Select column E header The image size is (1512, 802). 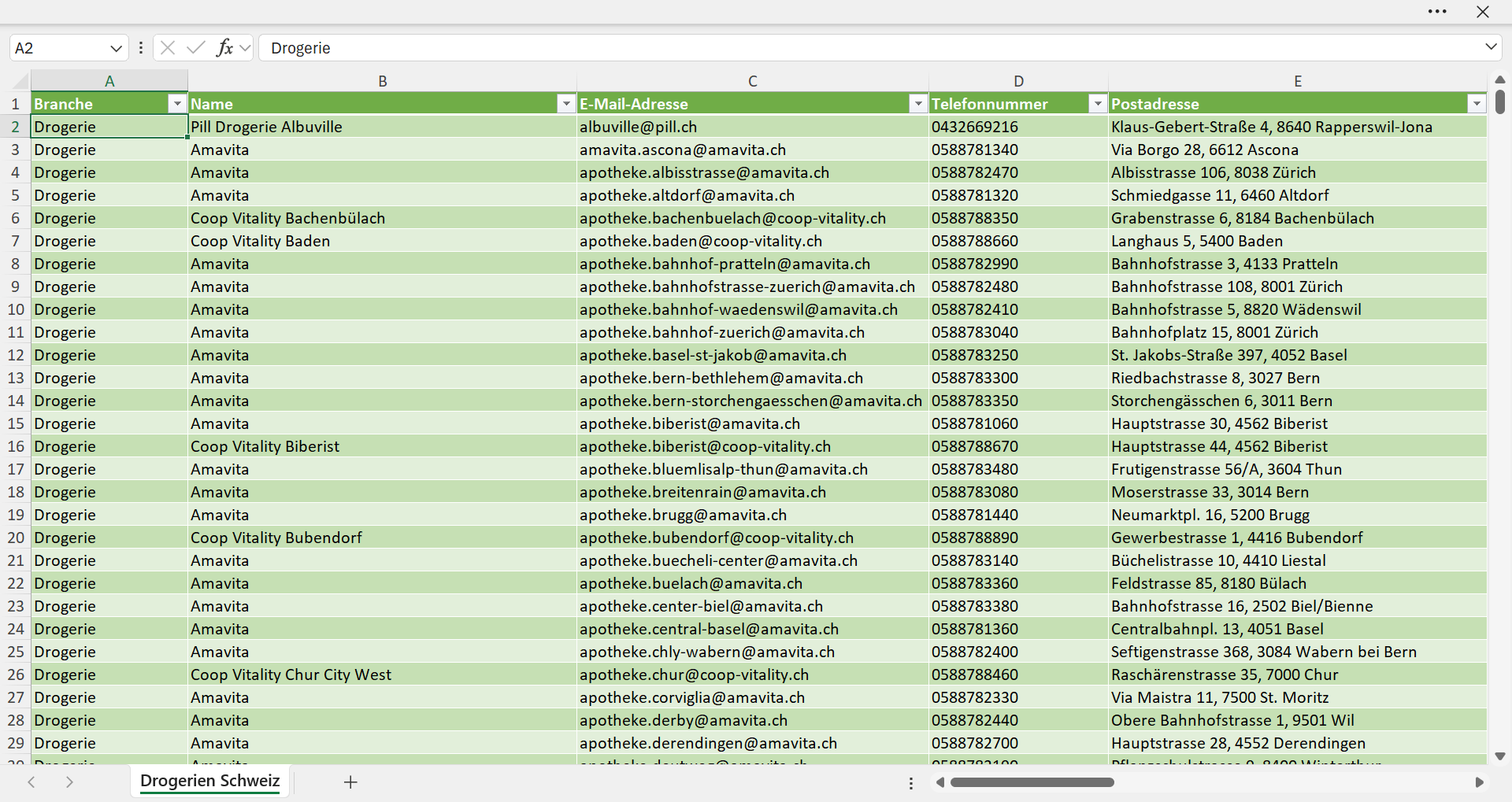[x=1298, y=81]
